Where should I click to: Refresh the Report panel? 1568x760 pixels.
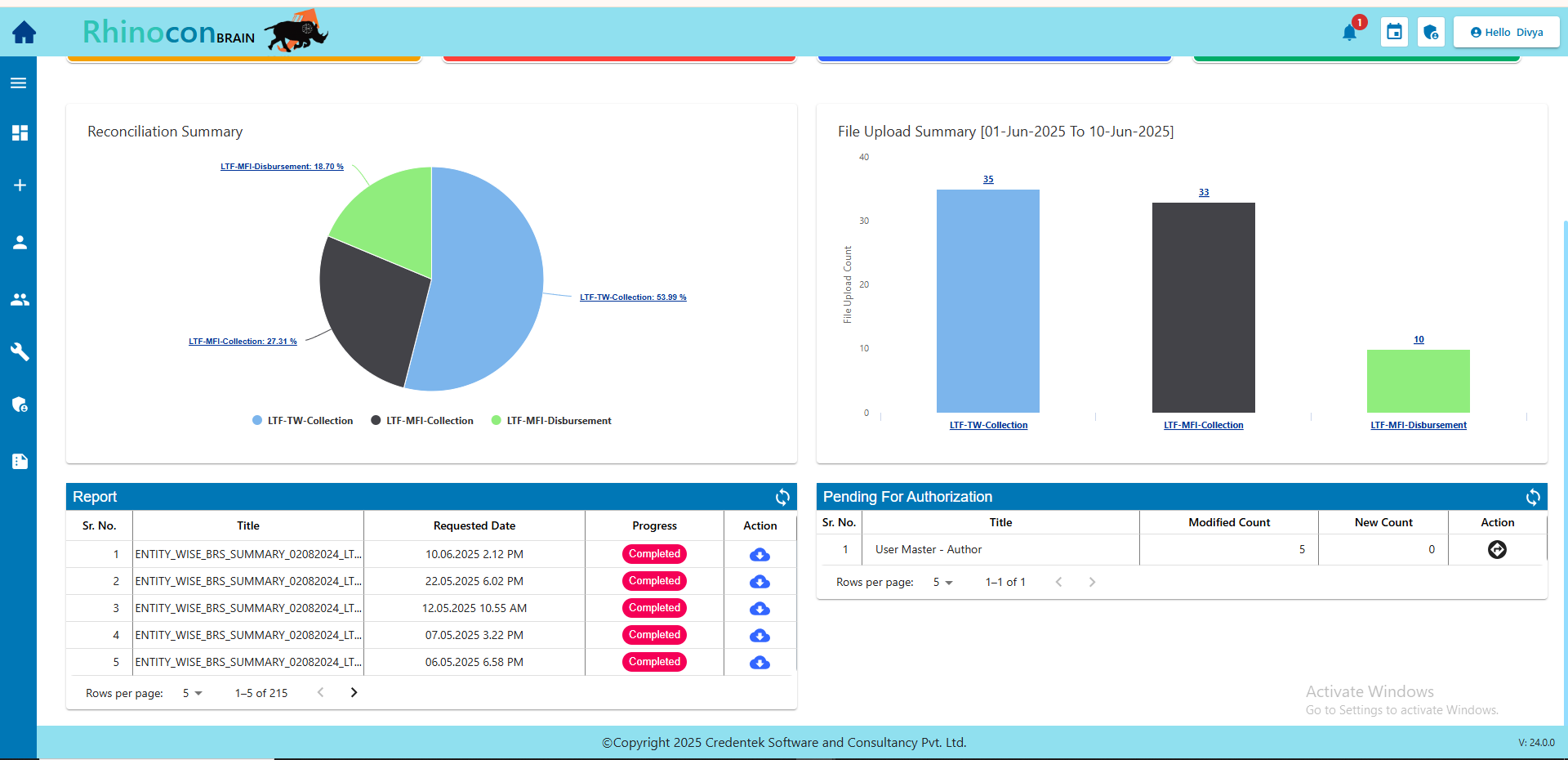pos(782,497)
